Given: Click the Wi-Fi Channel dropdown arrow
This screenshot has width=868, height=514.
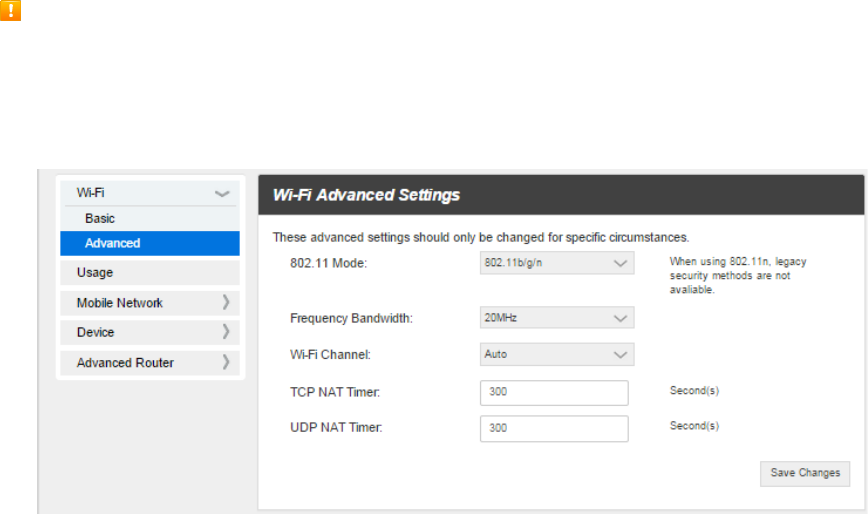Looking at the screenshot, I should [620, 355].
